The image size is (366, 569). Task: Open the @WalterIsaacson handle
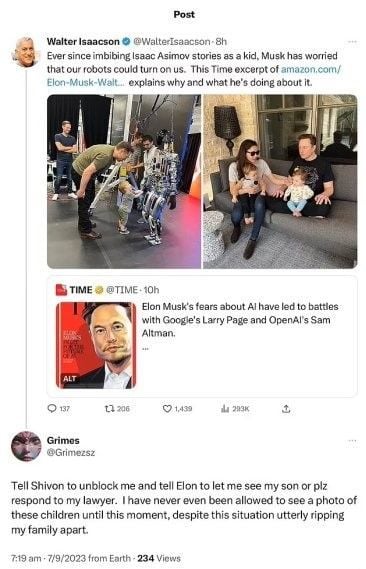[x=172, y=42]
